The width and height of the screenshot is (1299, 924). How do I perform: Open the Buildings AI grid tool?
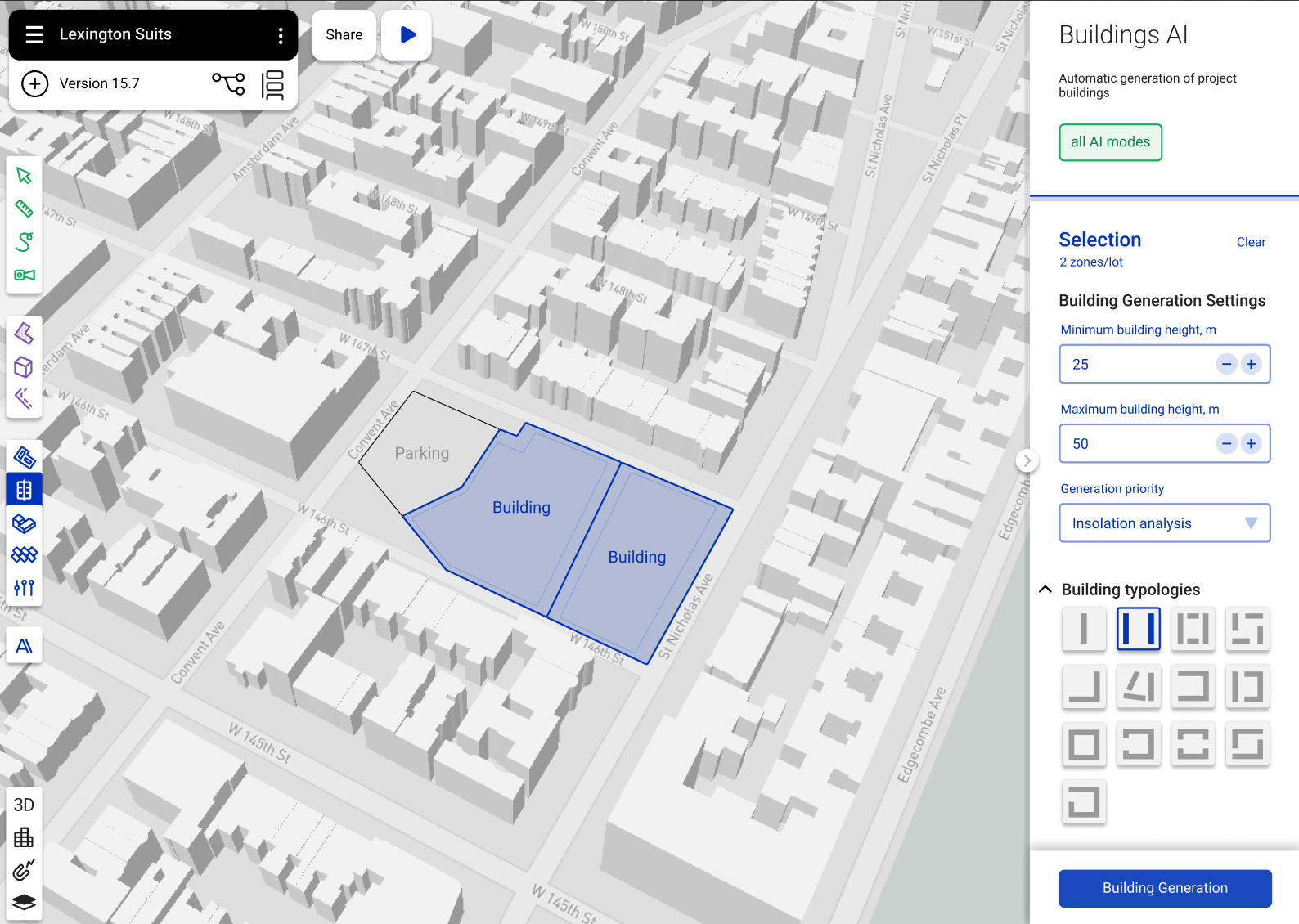pyautogui.click(x=24, y=490)
